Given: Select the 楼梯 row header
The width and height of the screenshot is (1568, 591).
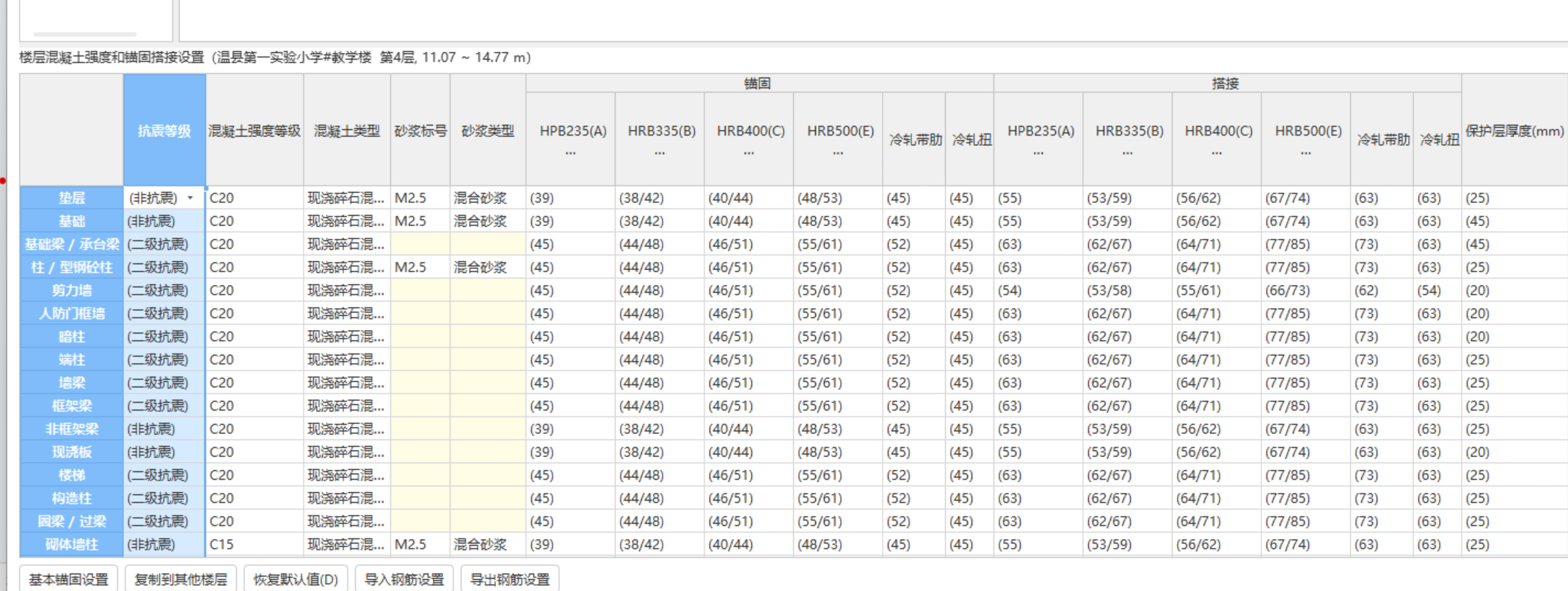Looking at the screenshot, I should click(x=71, y=475).
